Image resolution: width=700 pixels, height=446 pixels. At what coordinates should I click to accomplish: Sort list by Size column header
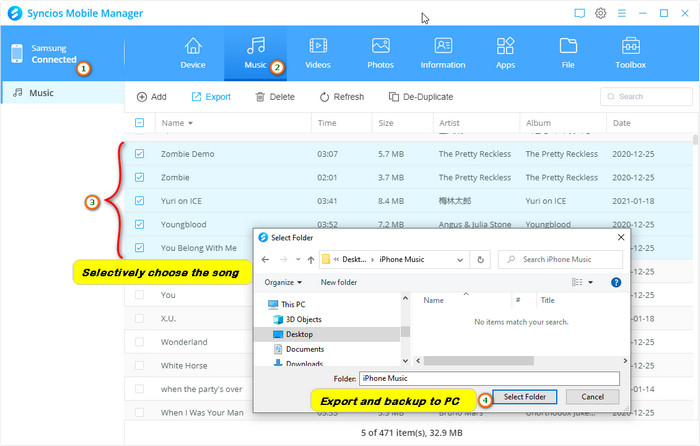tap(386, 123)
